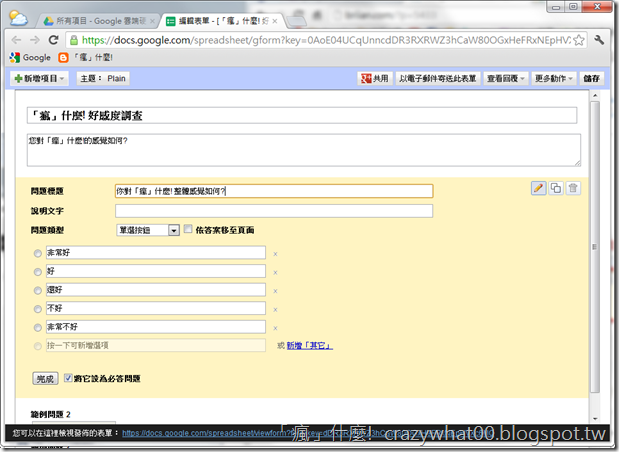Switch to the 編輯表單 tab
This screenshot has height=452, width=619.
pos(221,21)
